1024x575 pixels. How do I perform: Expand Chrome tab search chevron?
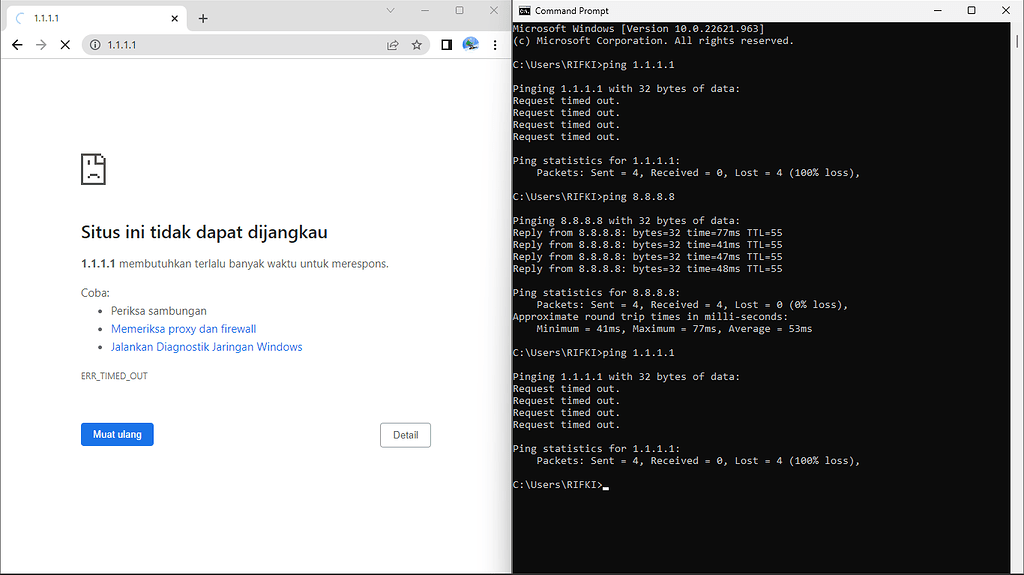tap(391, 10)
